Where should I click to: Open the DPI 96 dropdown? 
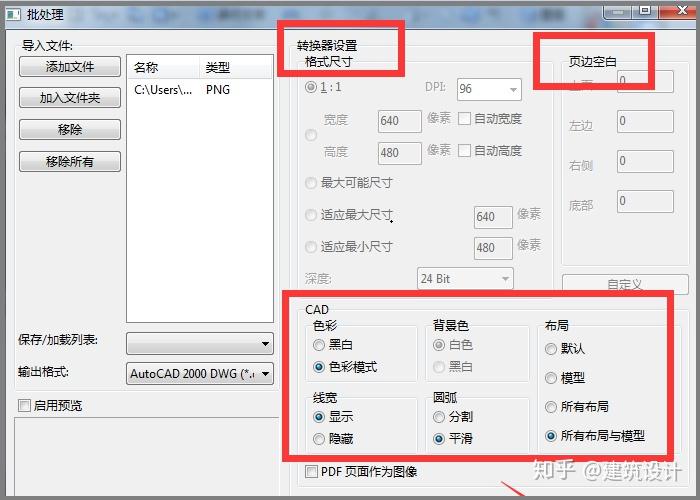click(x=489, y=89)
